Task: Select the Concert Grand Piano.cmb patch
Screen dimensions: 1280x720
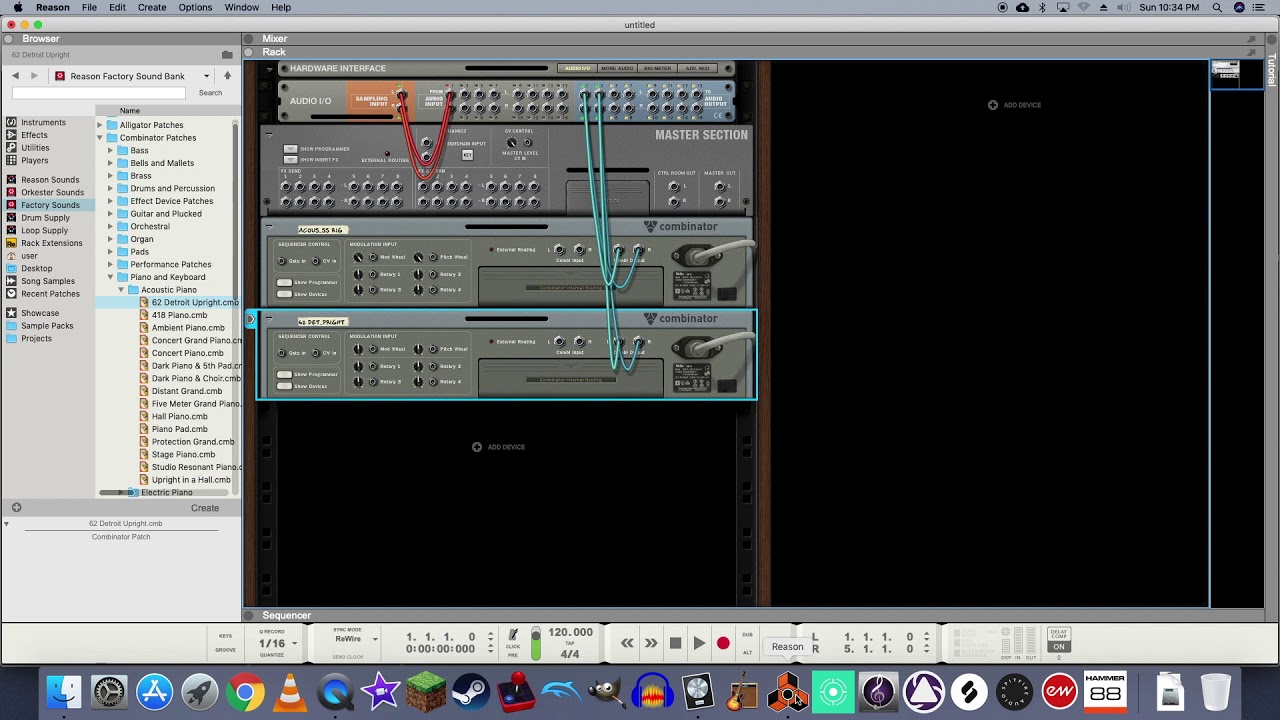Action: [x=196, y=340]
